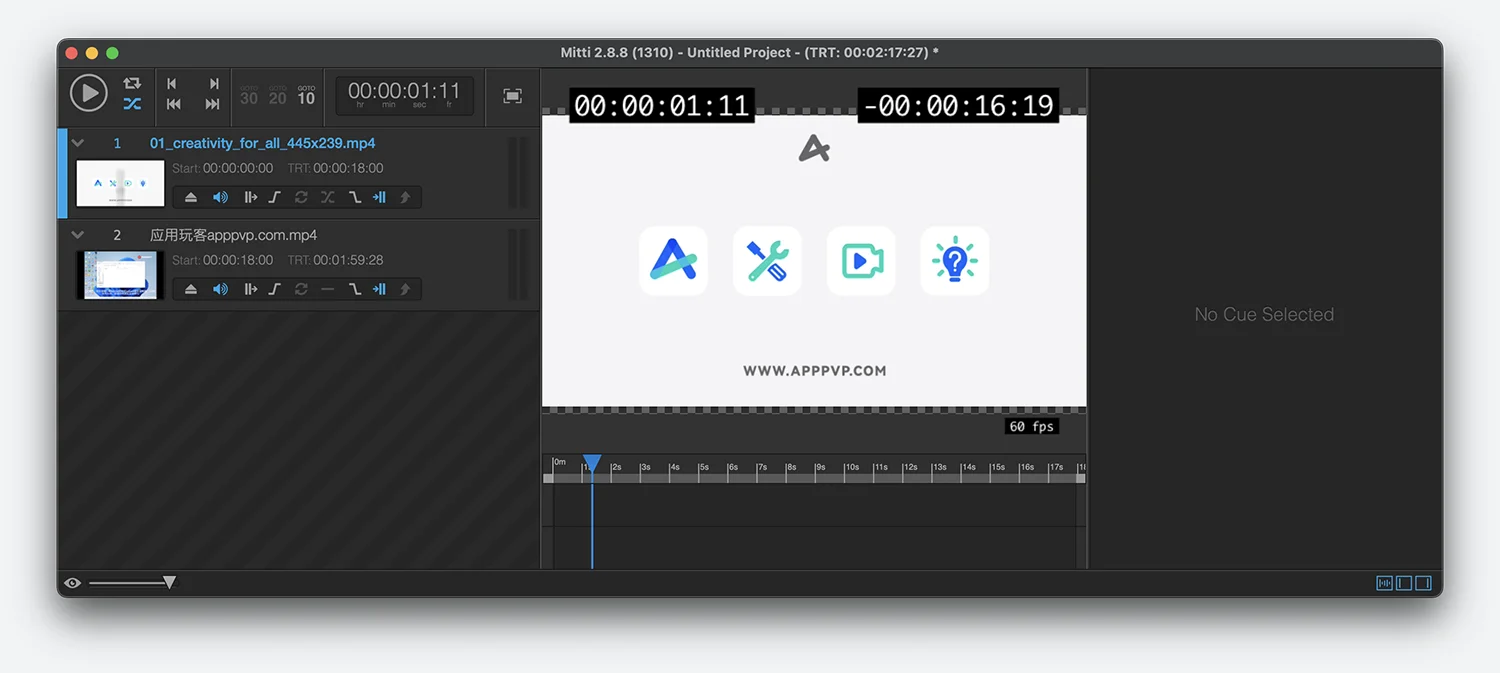The width and height of the screenshot is (1500, 673).
Task: Click cue 2 Start time 00:00:18:00
Action: (238, 260)
